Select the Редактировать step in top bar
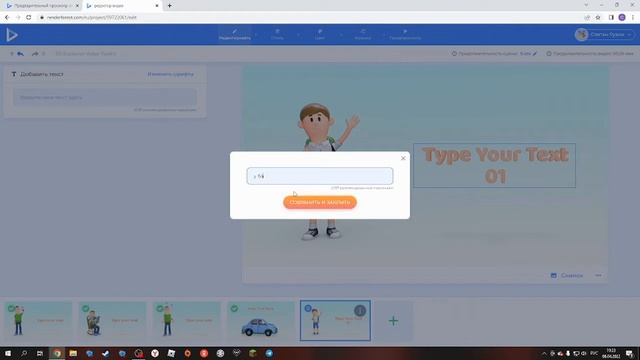640x360 pixels. (x=235, y=35)
